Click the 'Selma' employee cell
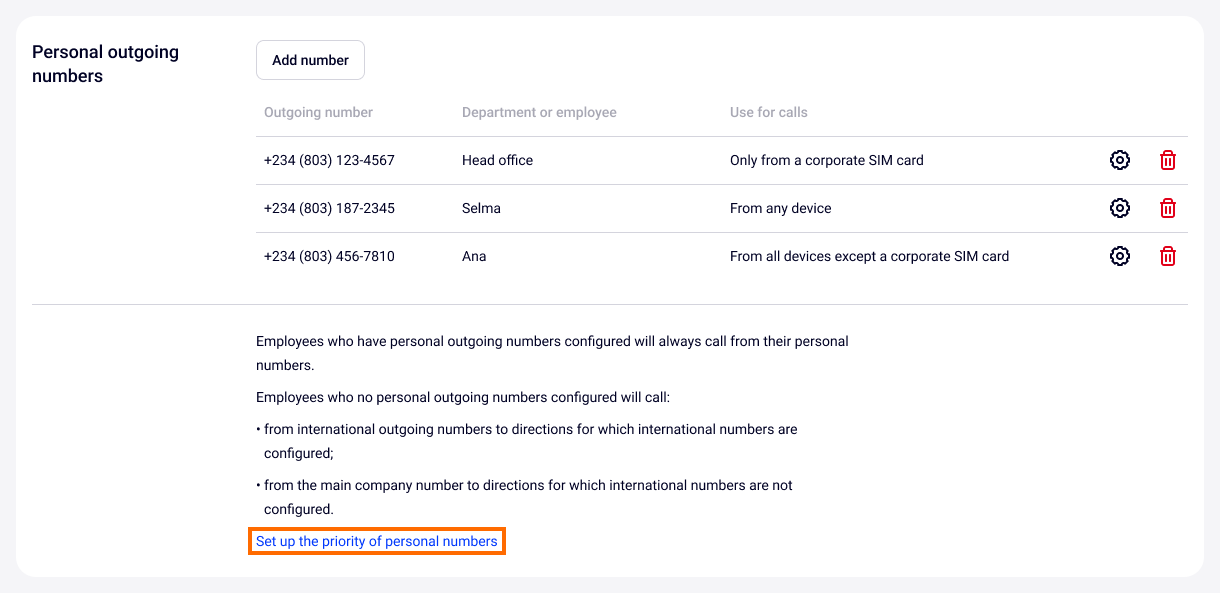The image size is (1220, 593). click(x=481, y=208)
